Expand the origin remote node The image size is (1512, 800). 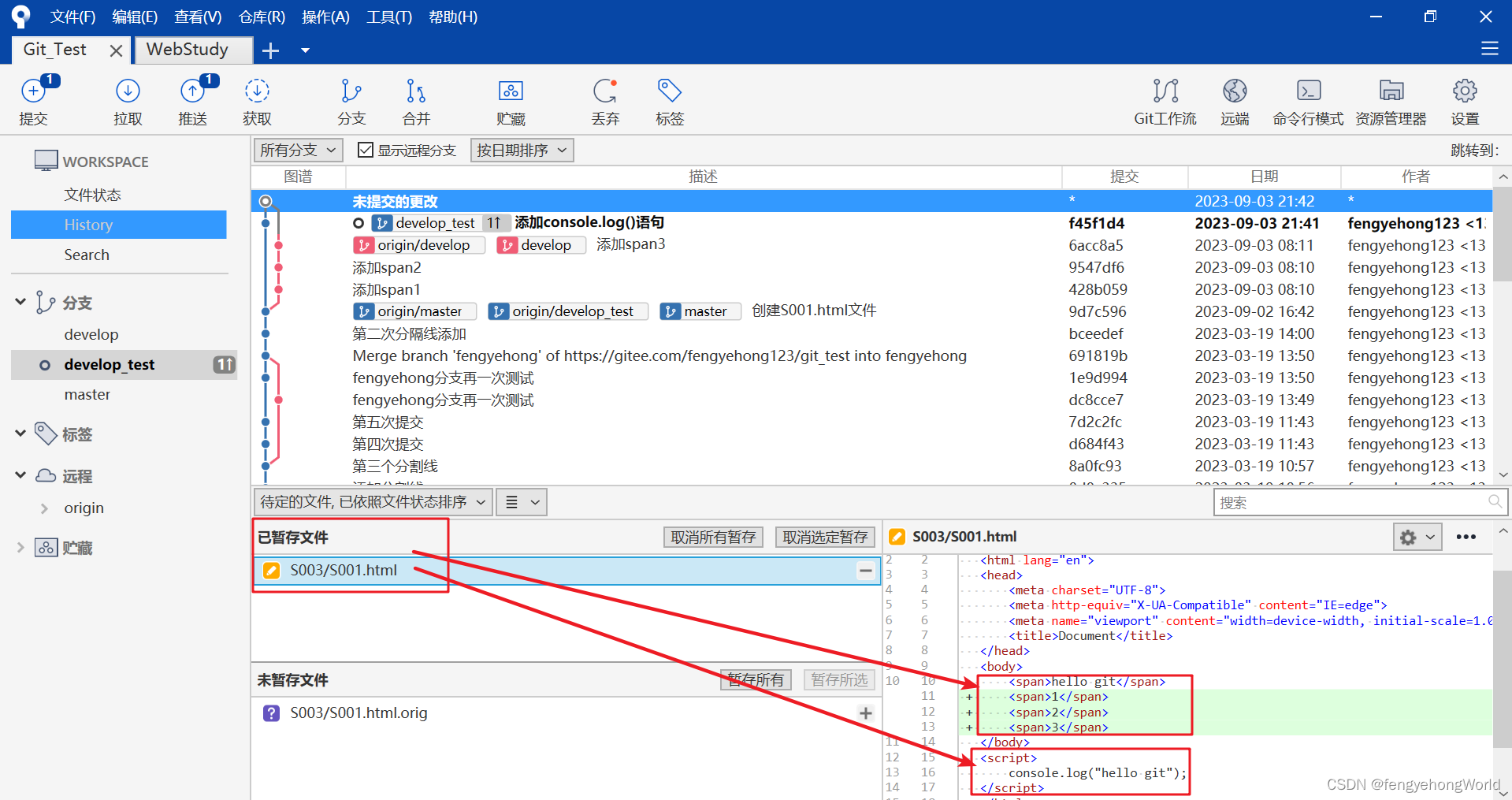pyautogui.click(x=44, y=508)
